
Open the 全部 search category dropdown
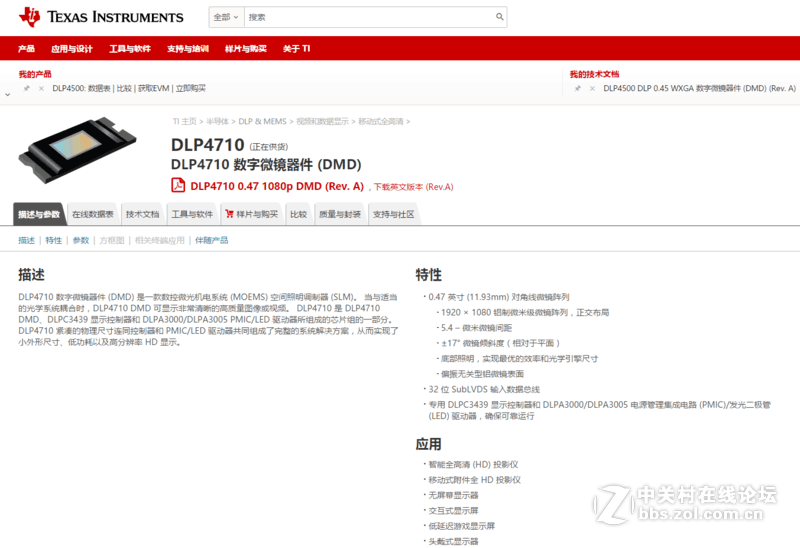click(x=225, y=17)
